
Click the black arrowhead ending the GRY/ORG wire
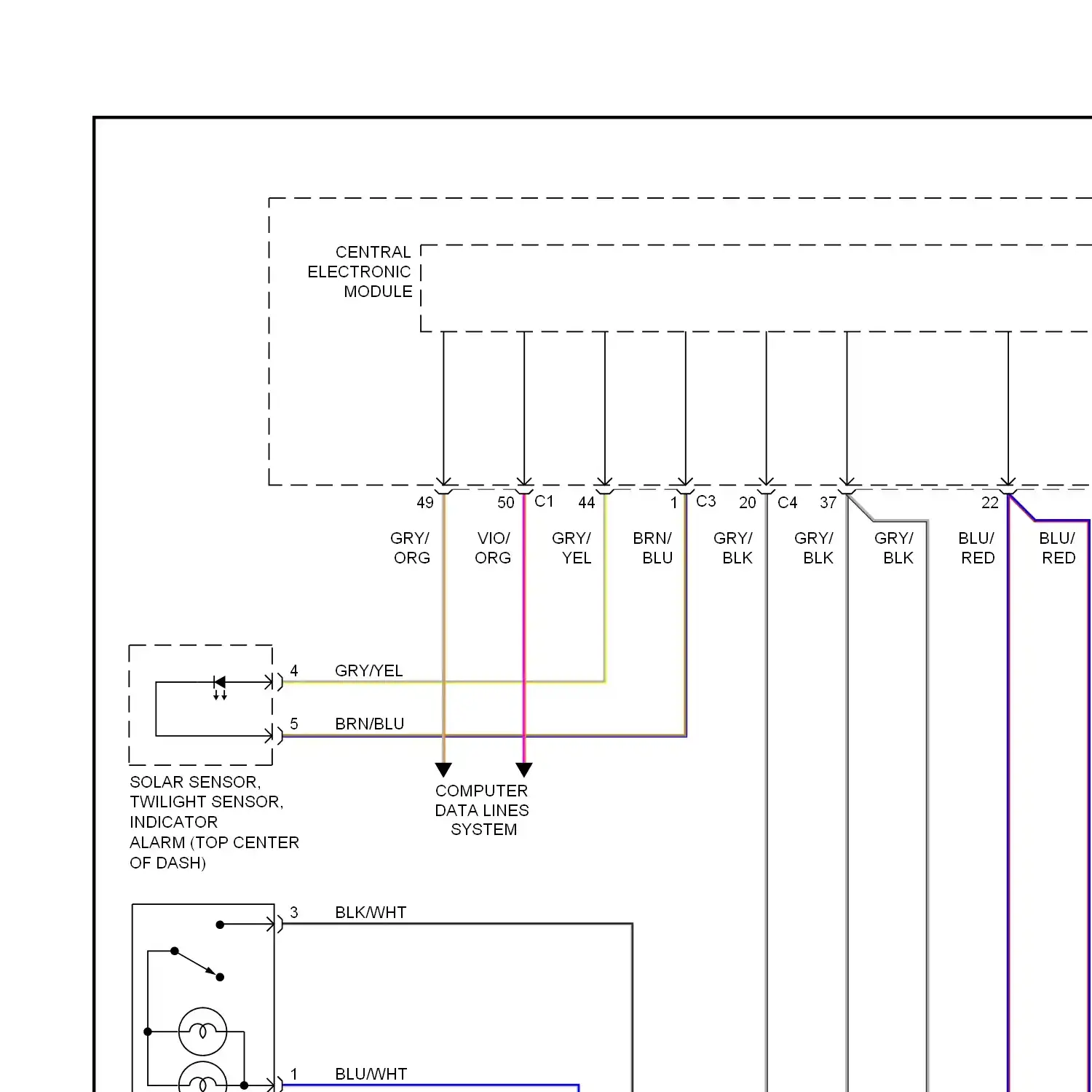(443, 769)
